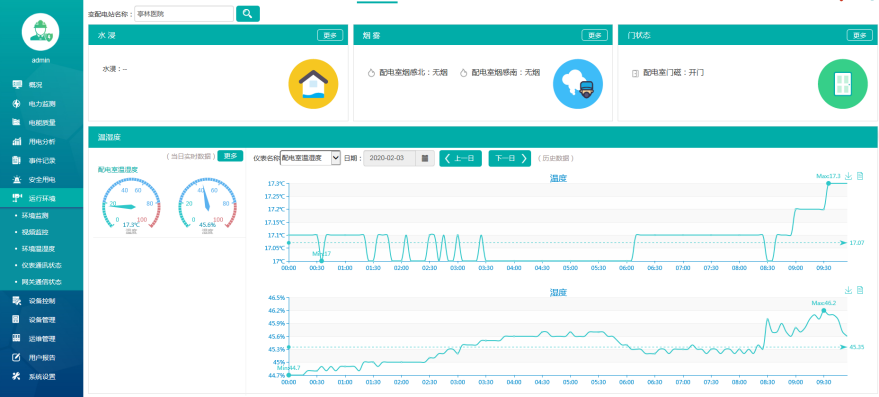Click the door icon beside 配电室门磁

(x=635, y=73)
